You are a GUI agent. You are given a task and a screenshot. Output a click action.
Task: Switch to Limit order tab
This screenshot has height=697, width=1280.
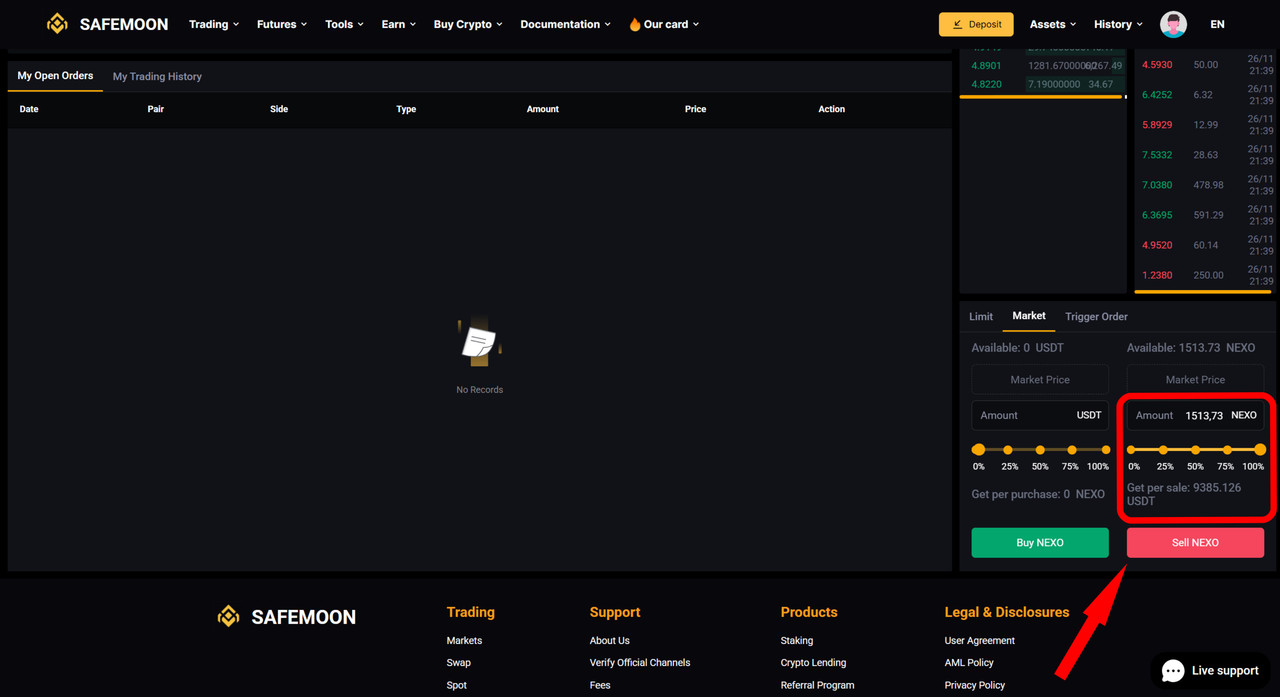coord(981,316)
